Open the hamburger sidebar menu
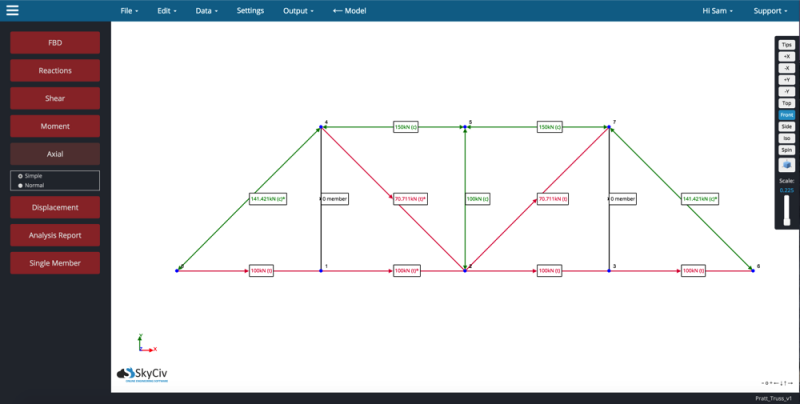The width and height of the screenshot is (800, 404). pos(12,10)
